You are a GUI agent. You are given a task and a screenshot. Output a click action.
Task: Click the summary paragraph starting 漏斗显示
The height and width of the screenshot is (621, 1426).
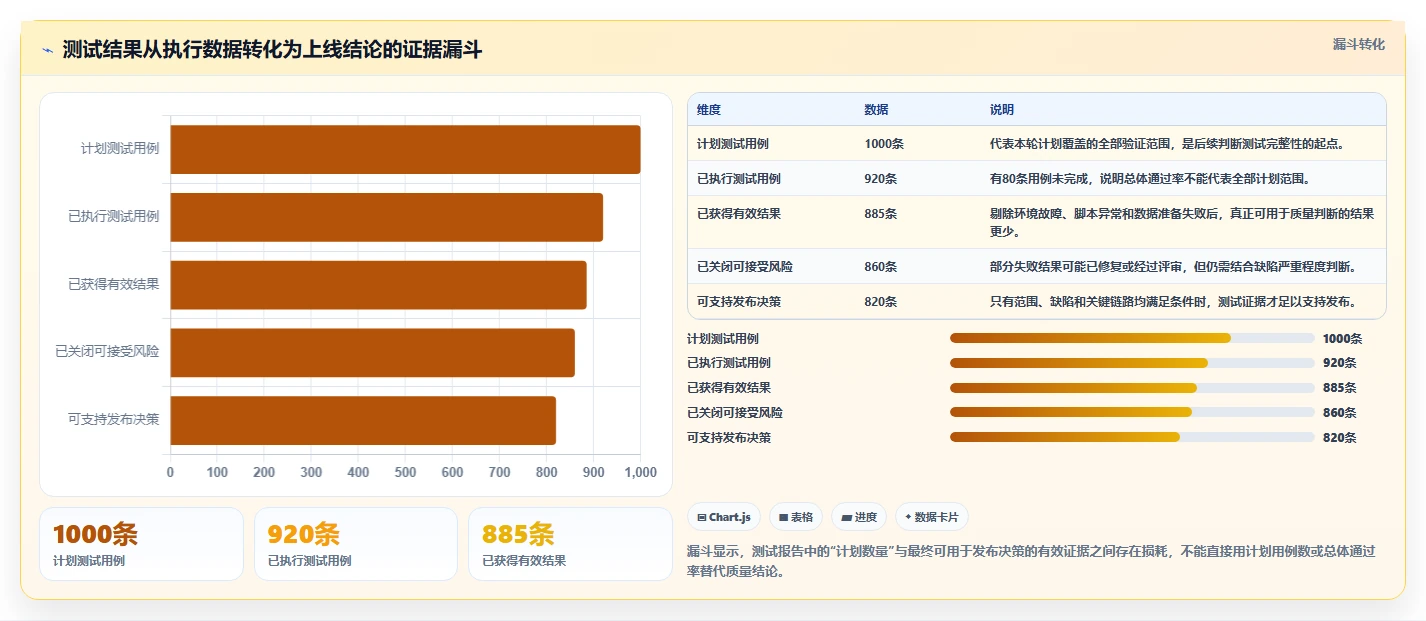[x=1031, y=561]
